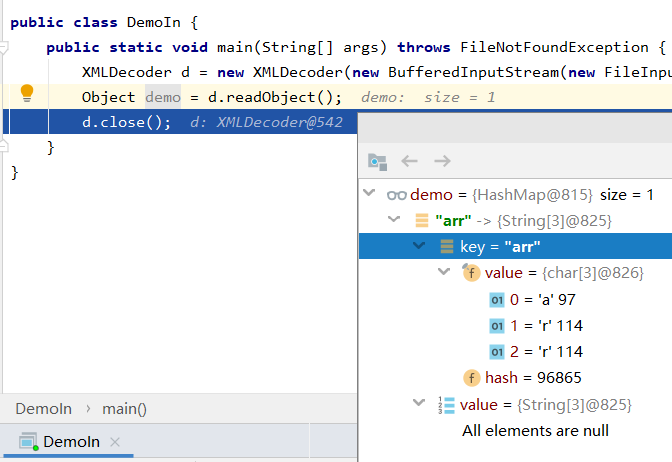Click main() in the breadcrumb bar
This screenshot has height=462, width=672.
124,408
